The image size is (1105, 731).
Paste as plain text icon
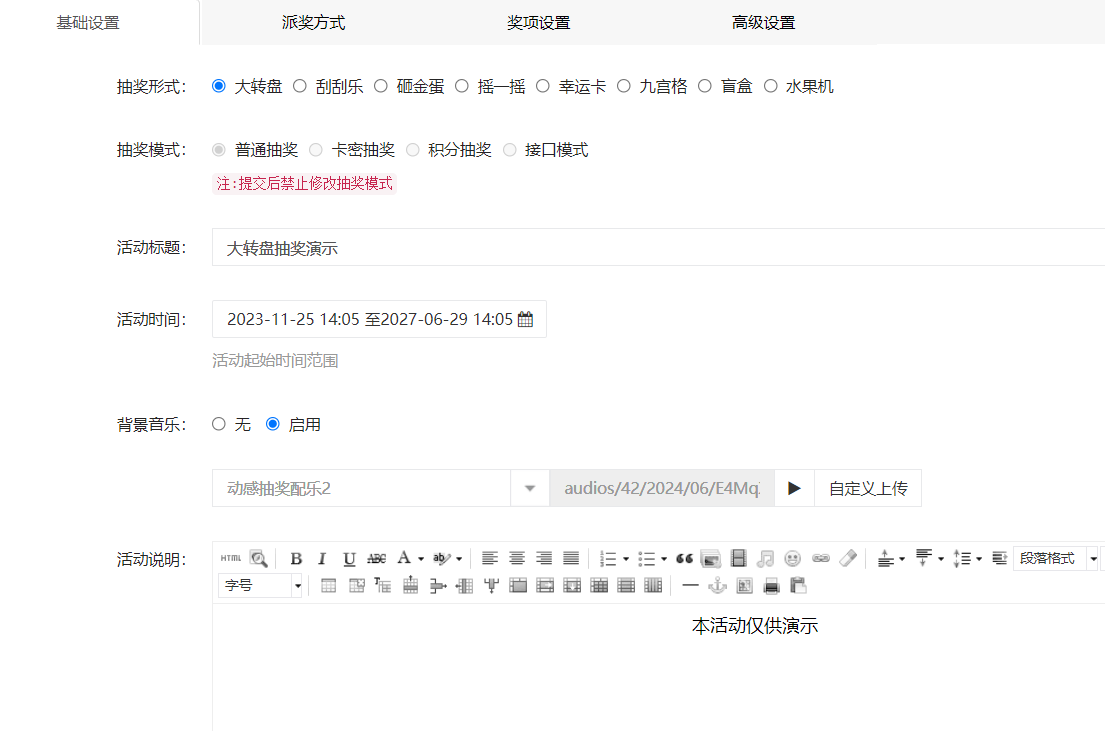(798, 586)
